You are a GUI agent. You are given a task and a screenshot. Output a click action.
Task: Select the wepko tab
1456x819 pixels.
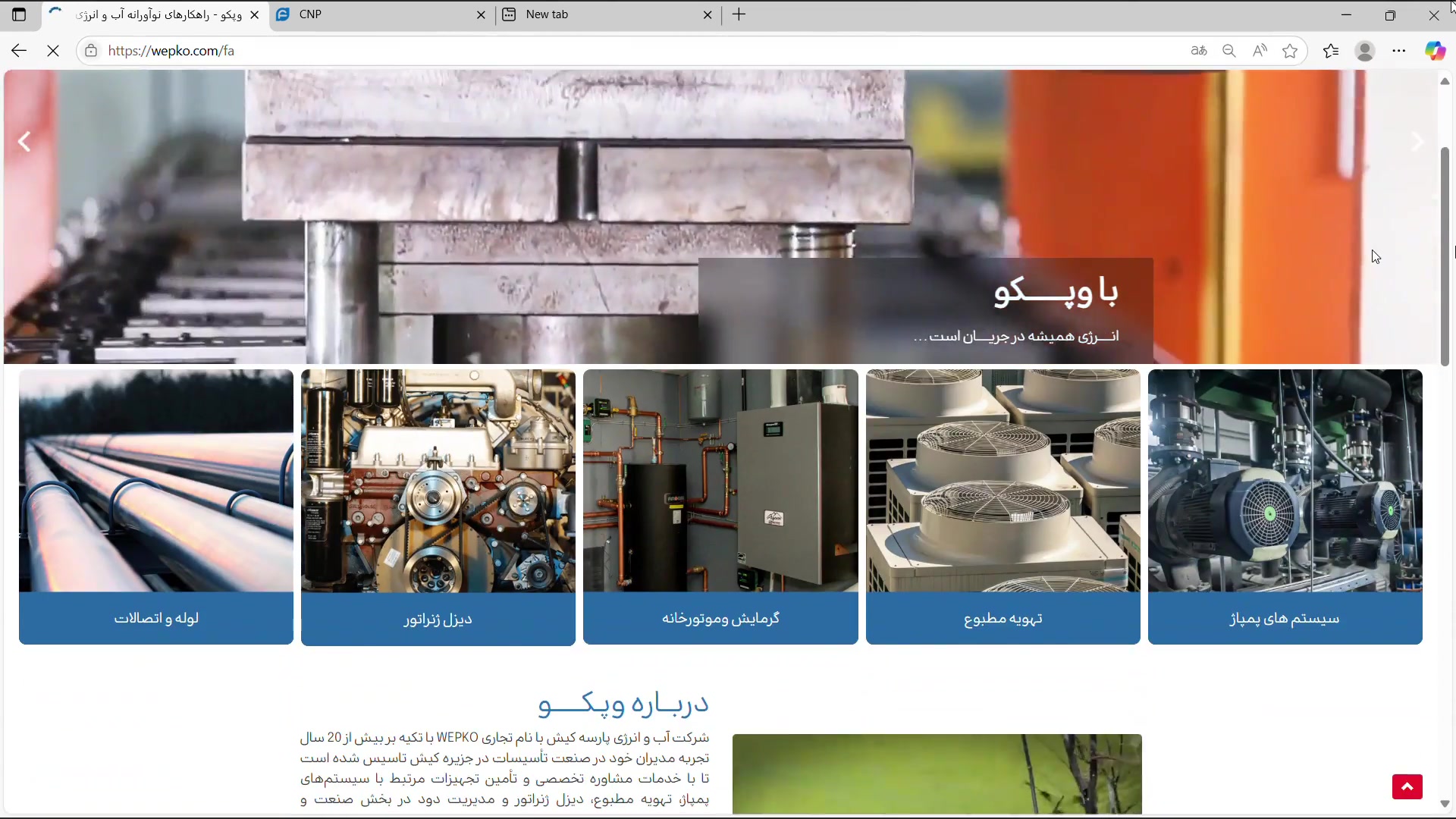coord(155,14)
